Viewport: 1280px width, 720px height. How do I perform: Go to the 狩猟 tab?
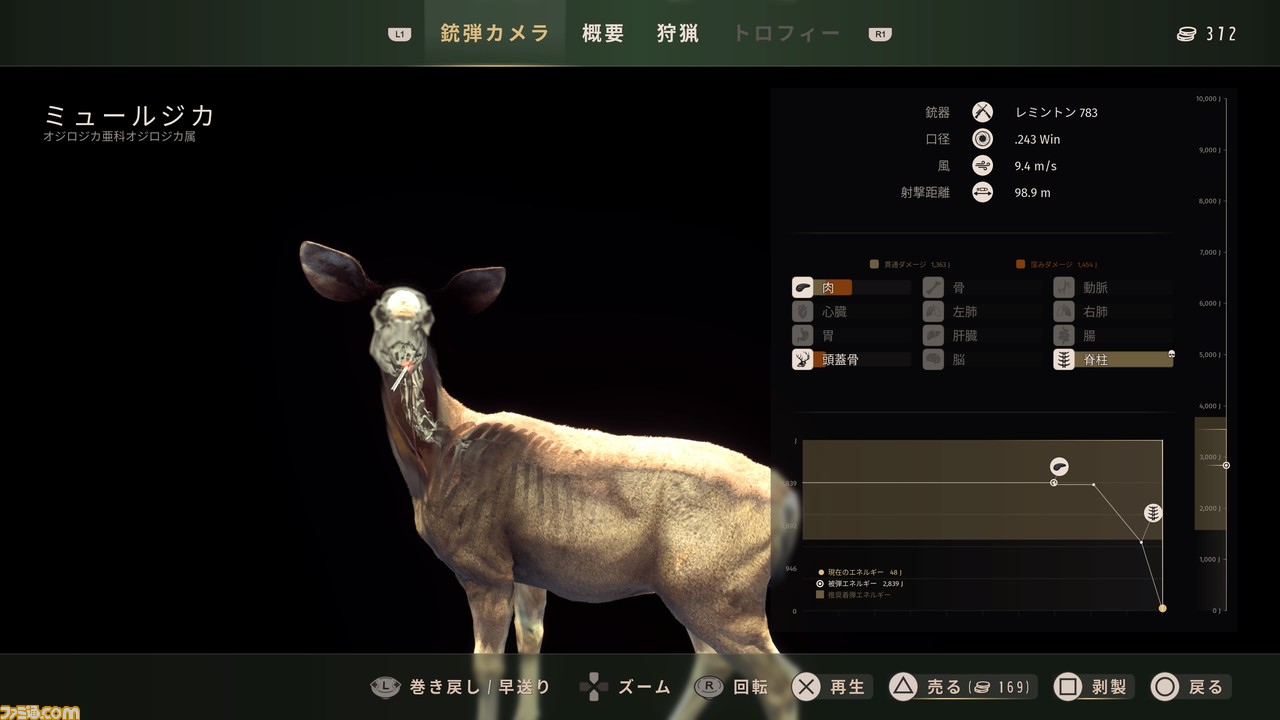(678, 33)
